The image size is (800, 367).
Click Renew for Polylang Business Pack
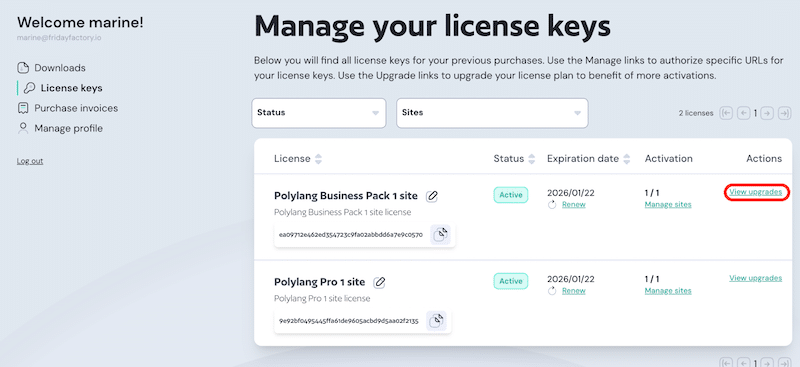point(573,205)
